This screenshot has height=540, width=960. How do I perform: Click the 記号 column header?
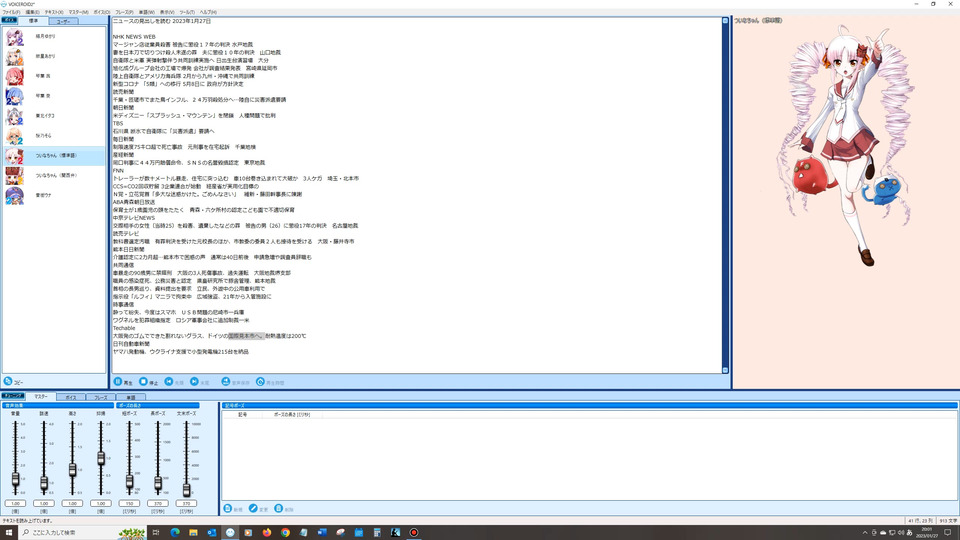point(242,414)
